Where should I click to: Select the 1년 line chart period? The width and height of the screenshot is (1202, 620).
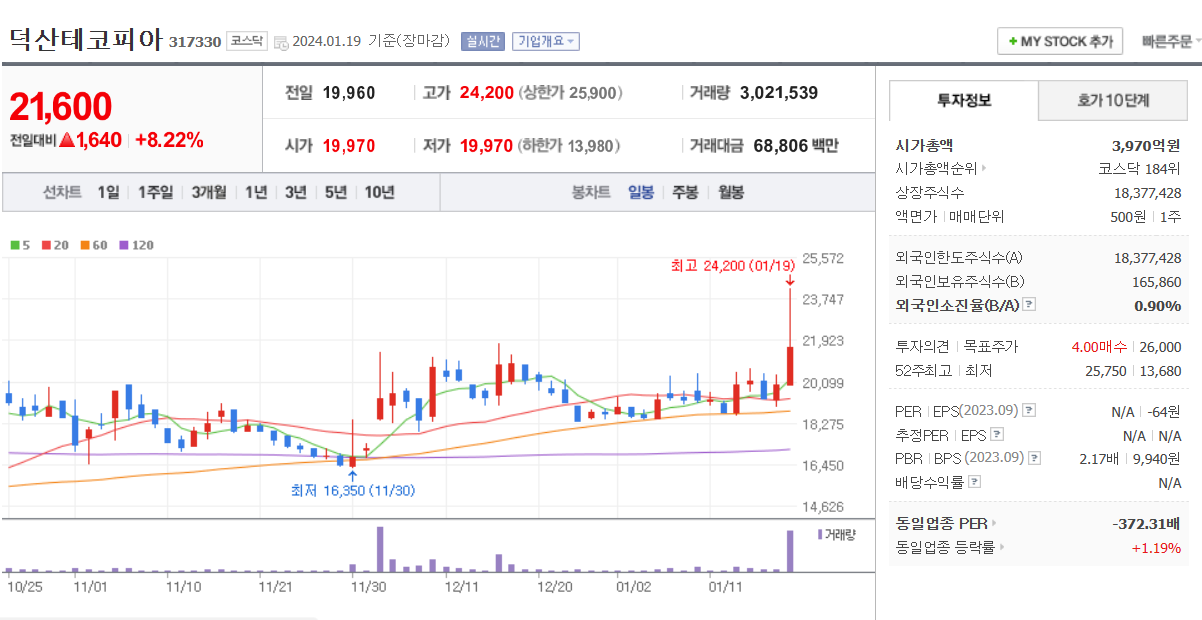256,192
